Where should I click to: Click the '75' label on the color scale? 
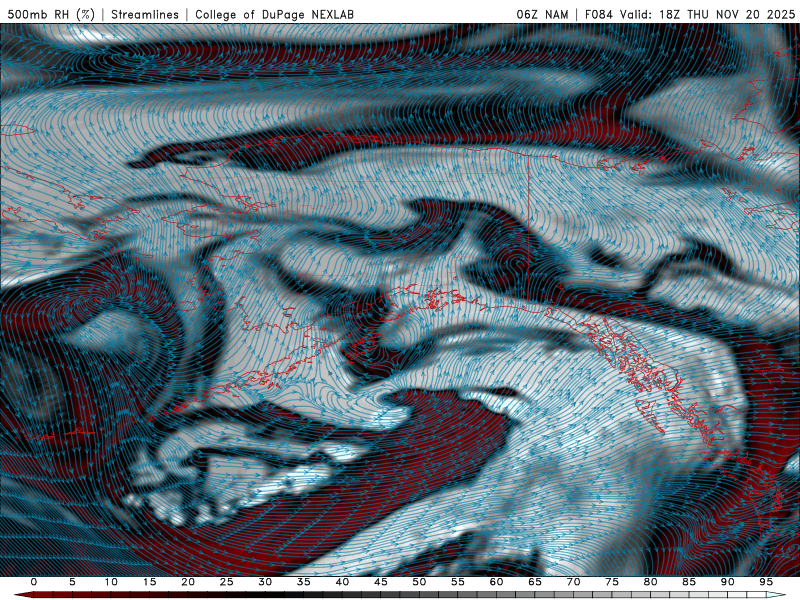612,582
